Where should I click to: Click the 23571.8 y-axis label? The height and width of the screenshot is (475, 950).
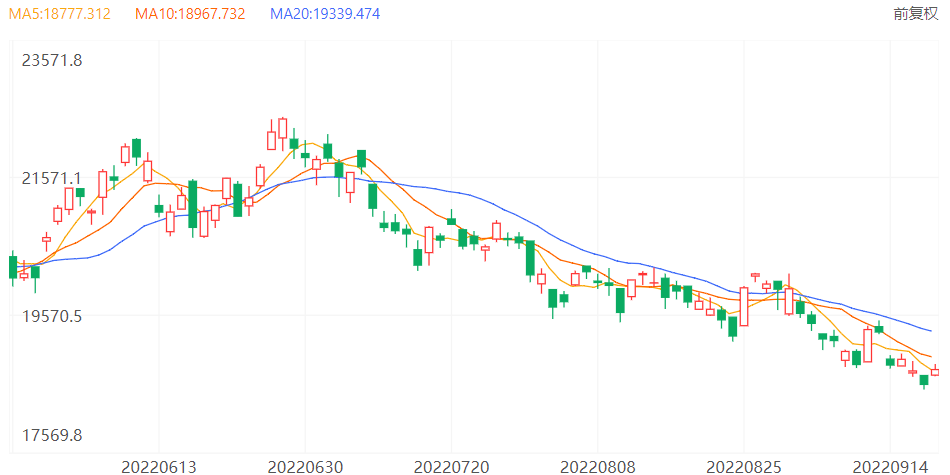tap(51, 61)
